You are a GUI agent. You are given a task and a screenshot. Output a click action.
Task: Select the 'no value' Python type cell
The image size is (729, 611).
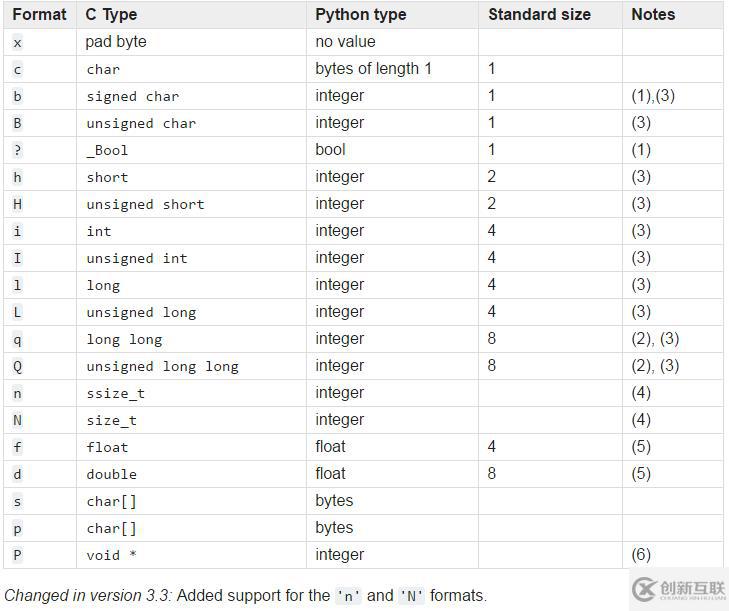(345, 42)
